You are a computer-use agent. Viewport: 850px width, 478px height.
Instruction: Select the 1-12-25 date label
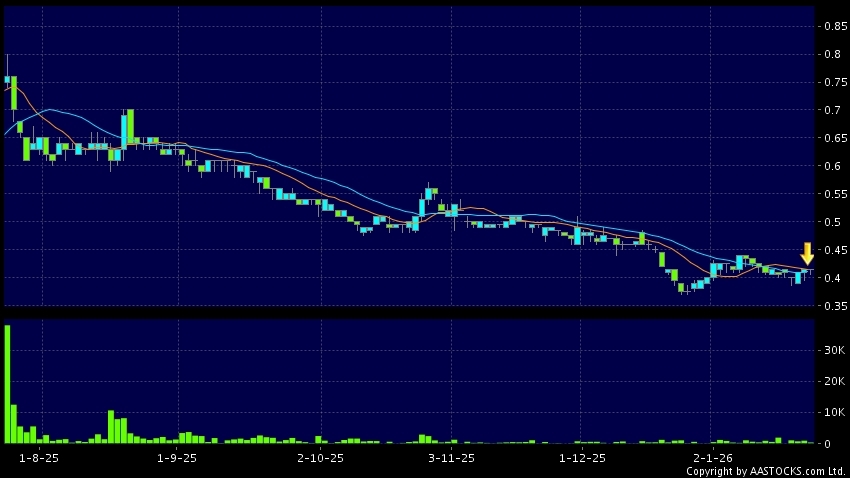coord(582,458)
